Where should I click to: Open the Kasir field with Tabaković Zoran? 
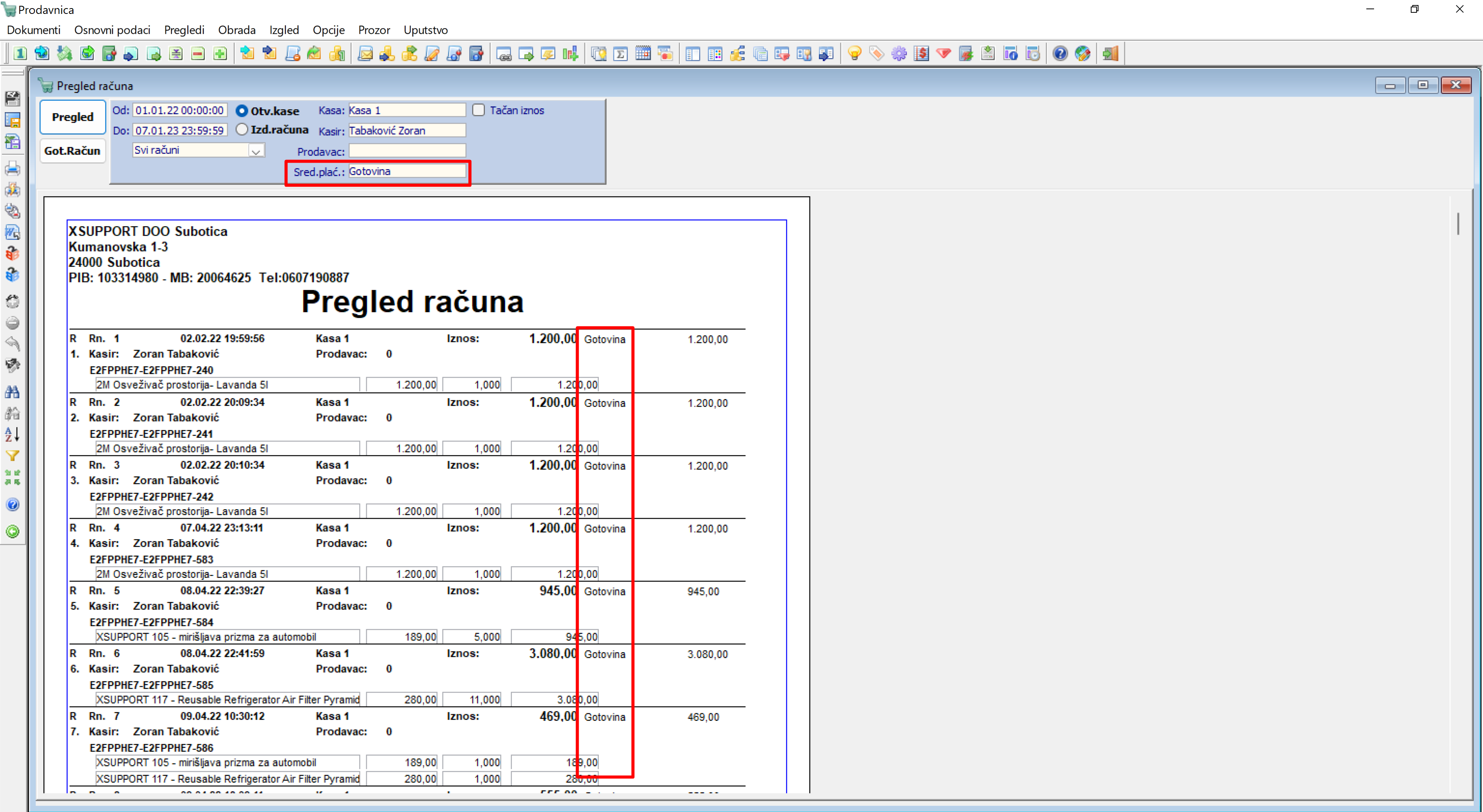tap(406, 130)
